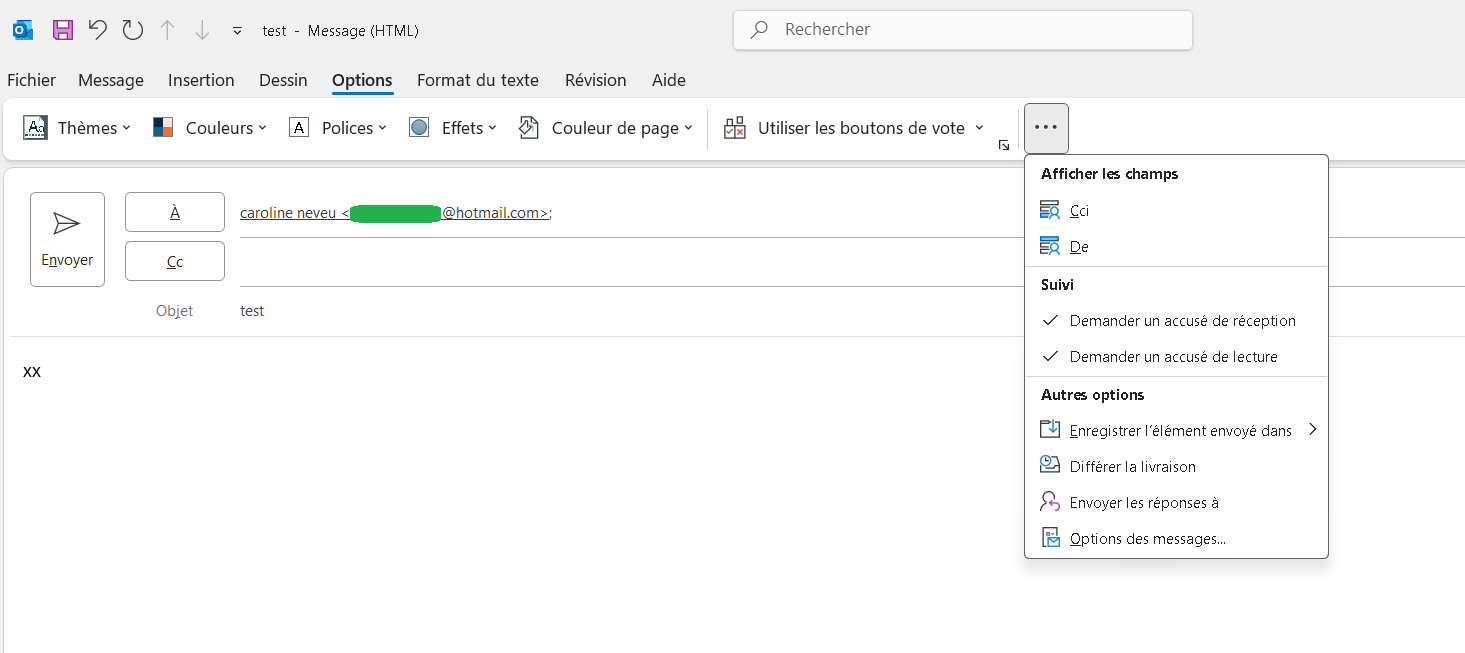This screenshot has width=1465, height=653.
Task: Open Utiliser les boutons de vote dropdown
Action: click(854, 128)
